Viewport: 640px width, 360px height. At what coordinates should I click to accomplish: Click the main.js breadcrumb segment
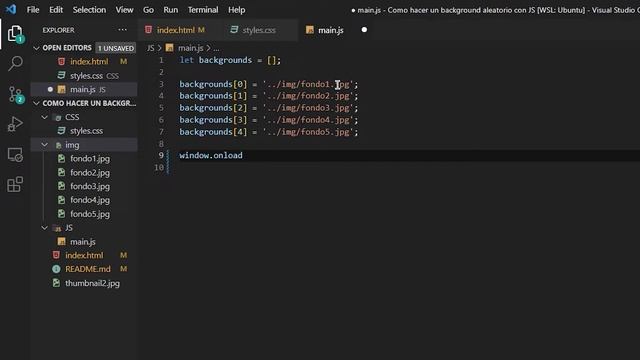coord(190,48)
